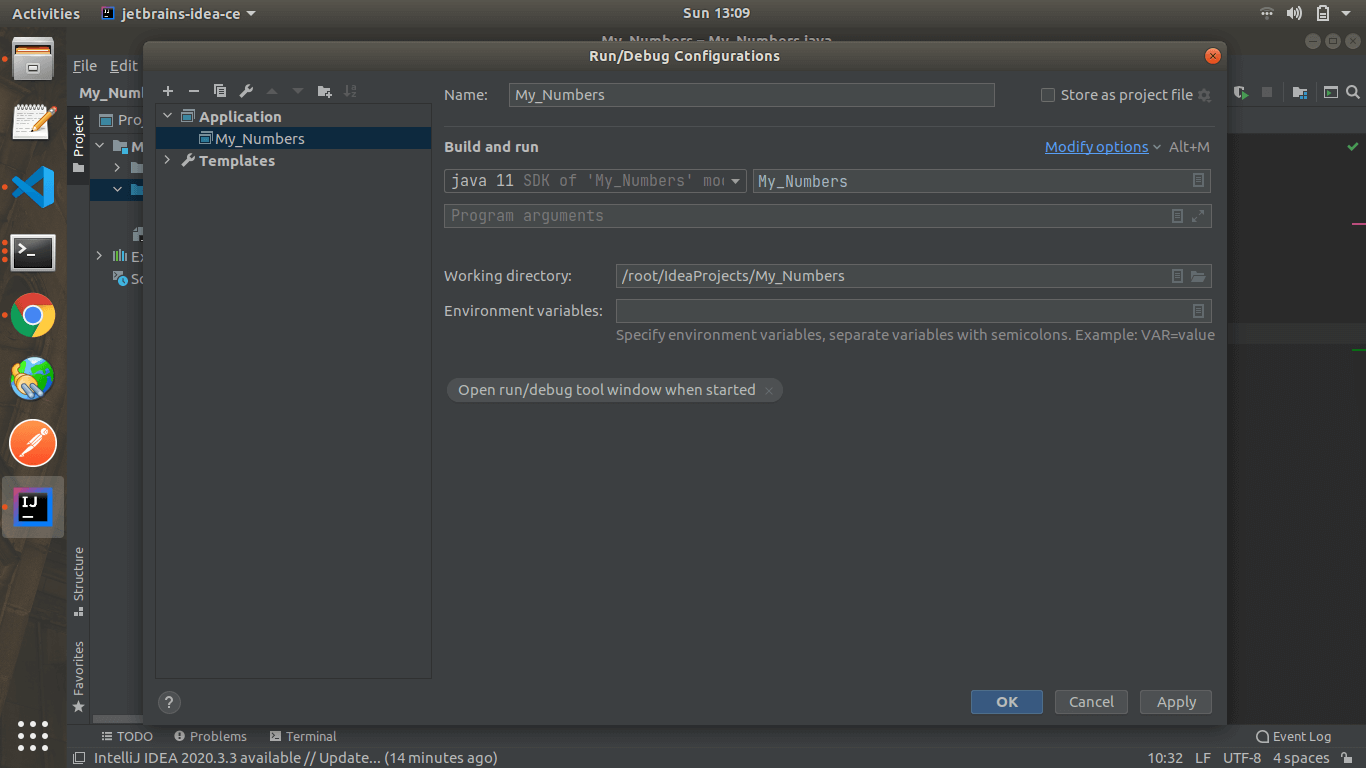Remove the selected configuration
This screenshot has width=1366, height=768.
click(194, 91)
